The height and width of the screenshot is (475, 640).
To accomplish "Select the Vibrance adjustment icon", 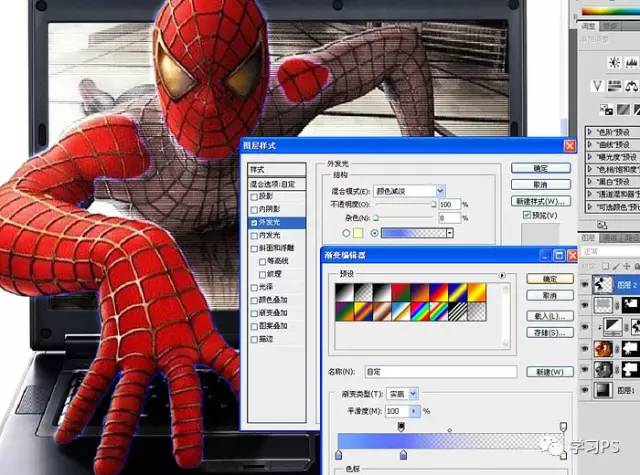I will [598, 86].
